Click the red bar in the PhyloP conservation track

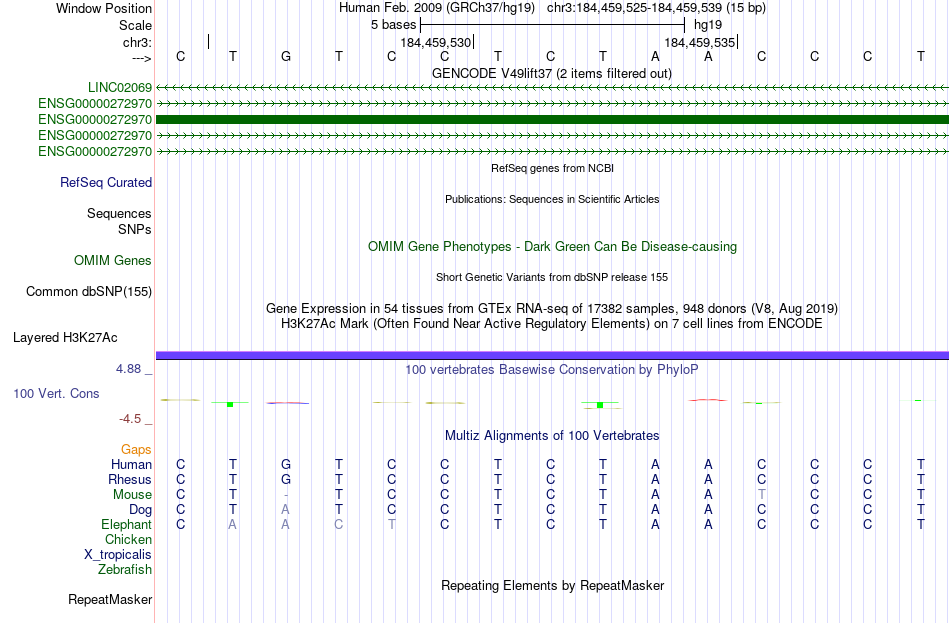[x=708, y=400]
